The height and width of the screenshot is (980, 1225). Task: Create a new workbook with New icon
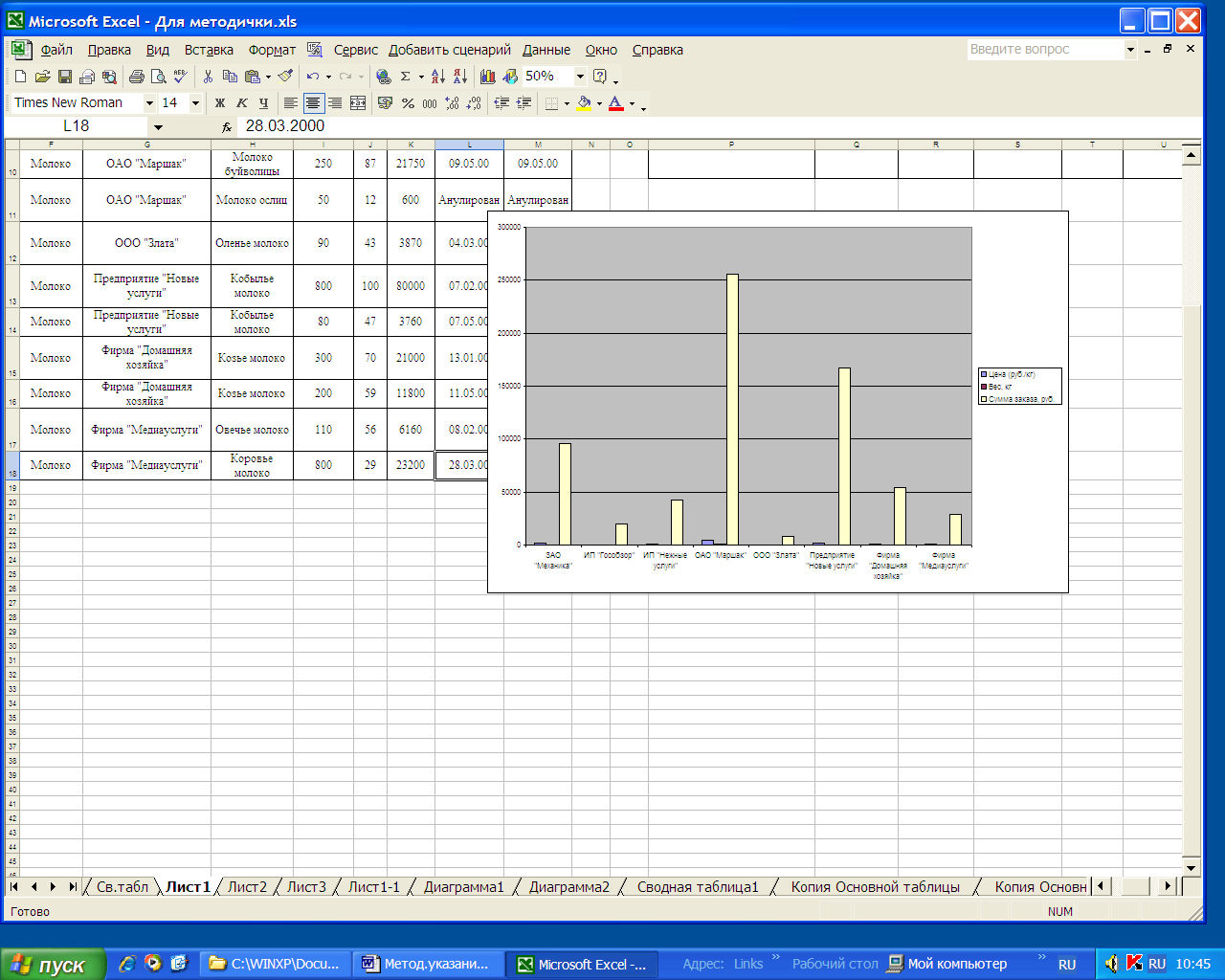coord(20,77)
